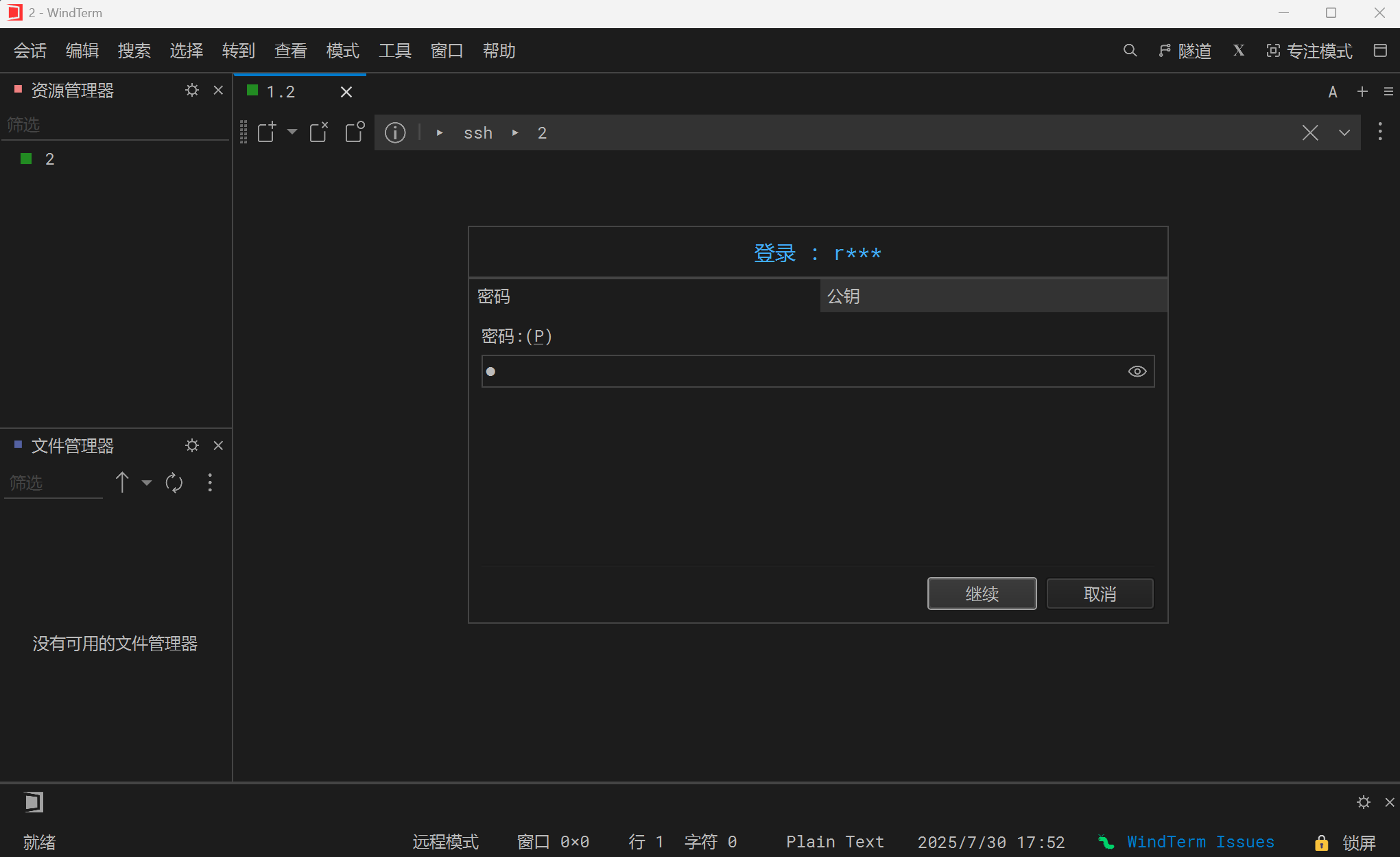Click the new session icon in the quick bar

(x=266, y=132)
